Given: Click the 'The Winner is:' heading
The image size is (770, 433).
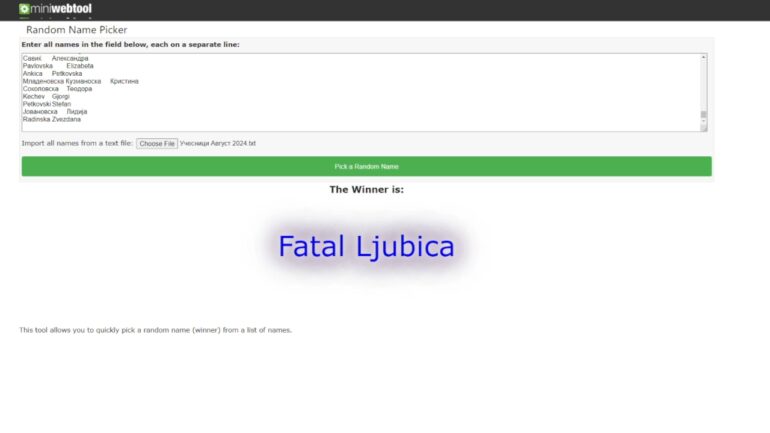Looking at the screenshot, I should pos(366,189).
